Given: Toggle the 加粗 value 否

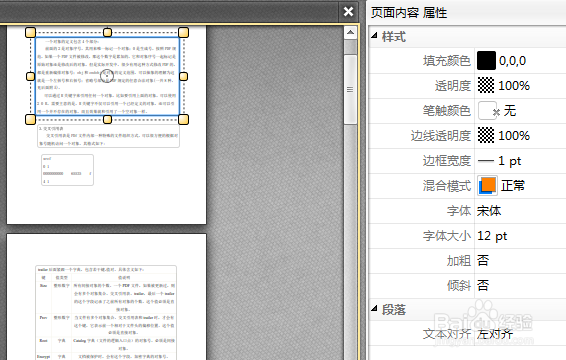Looking at the screenshot, I should tap(483, 260).
